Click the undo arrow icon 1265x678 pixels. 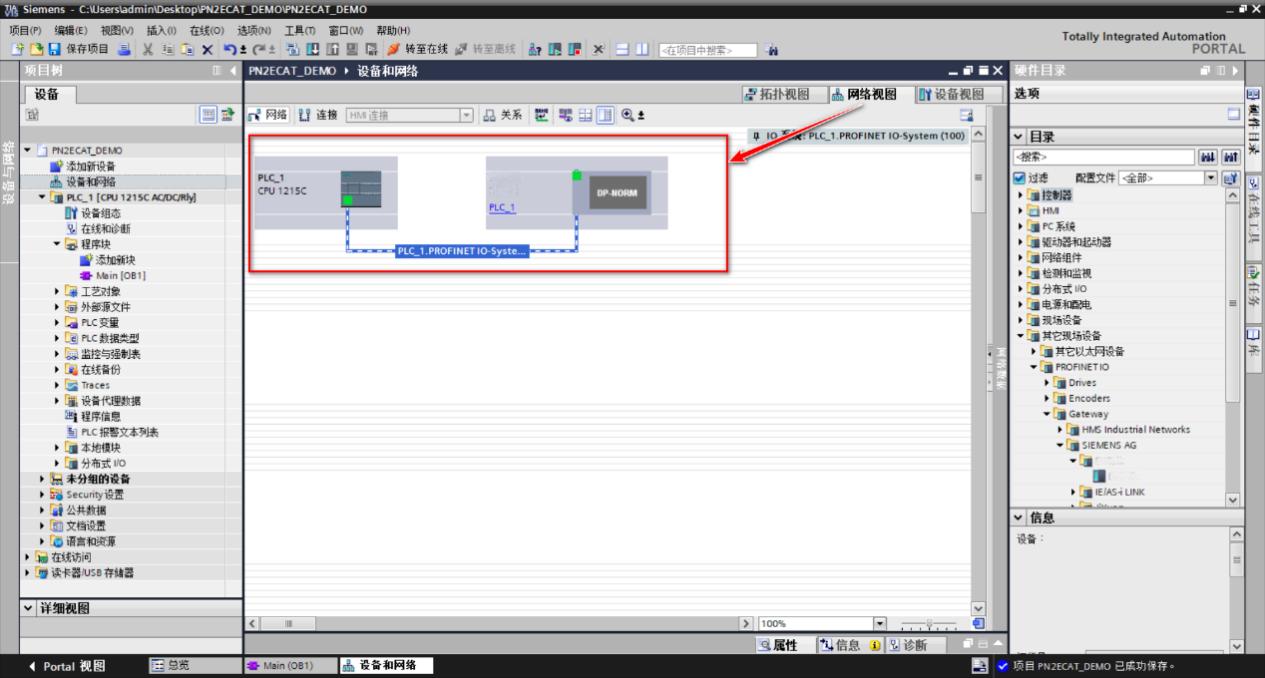tap(230, 49)
